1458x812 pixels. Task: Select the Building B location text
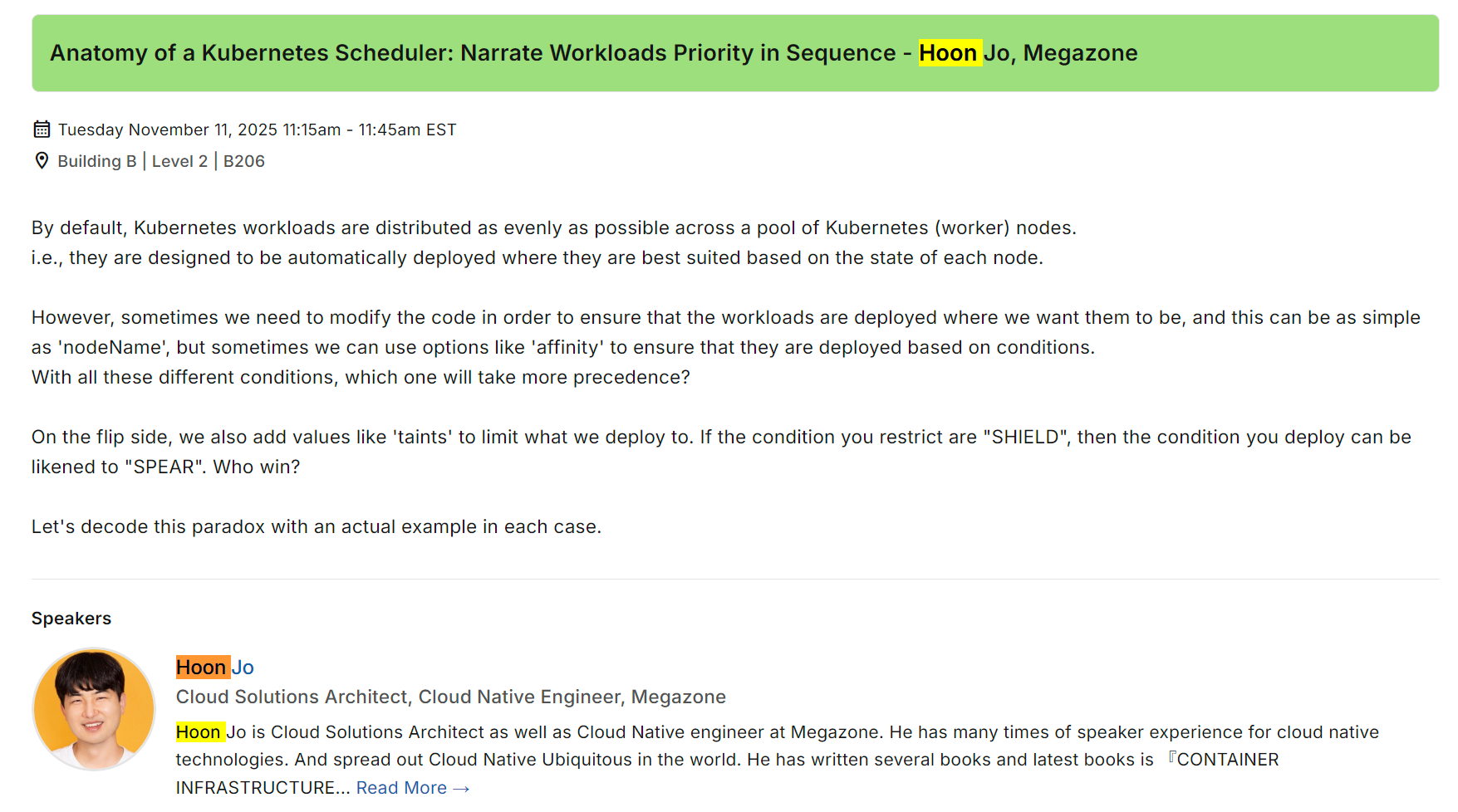(x=97, y=161)
